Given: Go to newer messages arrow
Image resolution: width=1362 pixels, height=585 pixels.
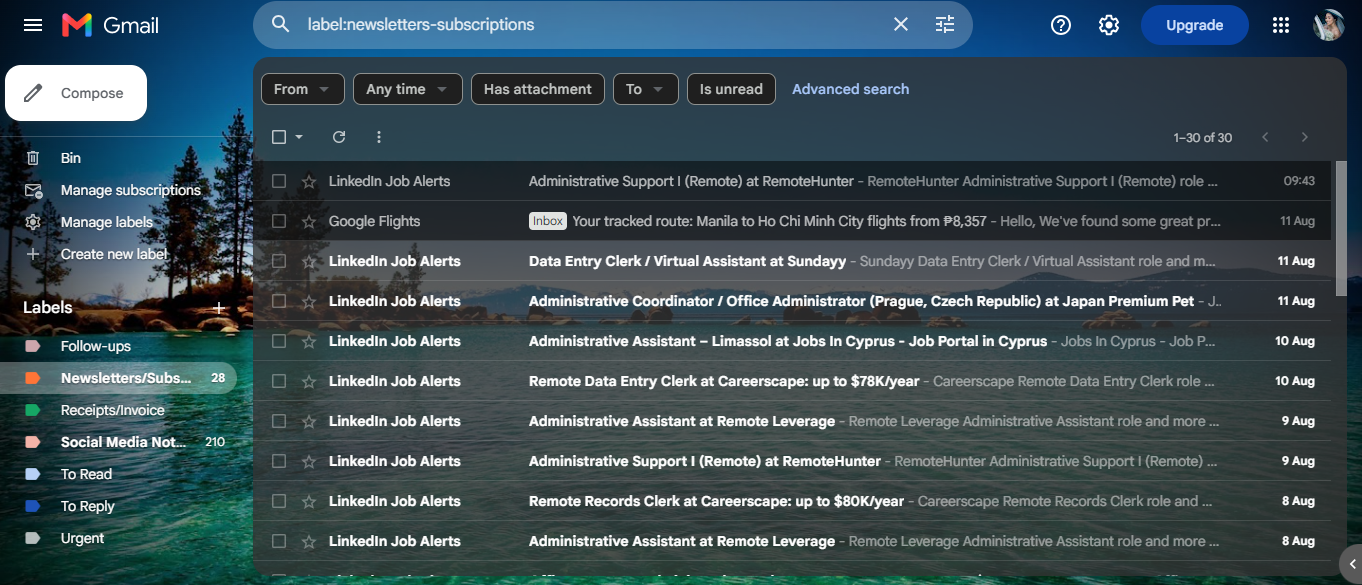Looking at the screenshot, I should pos(1265,137).
